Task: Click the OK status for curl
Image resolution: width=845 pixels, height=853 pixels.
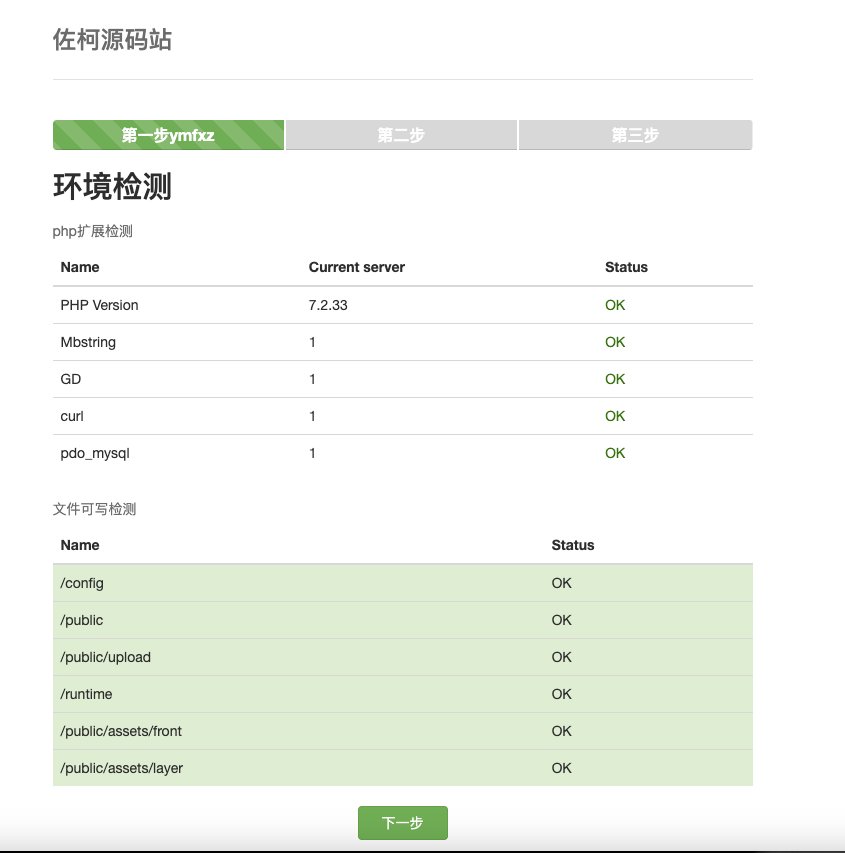Action: pyautogui.click(x=614, y=416)
